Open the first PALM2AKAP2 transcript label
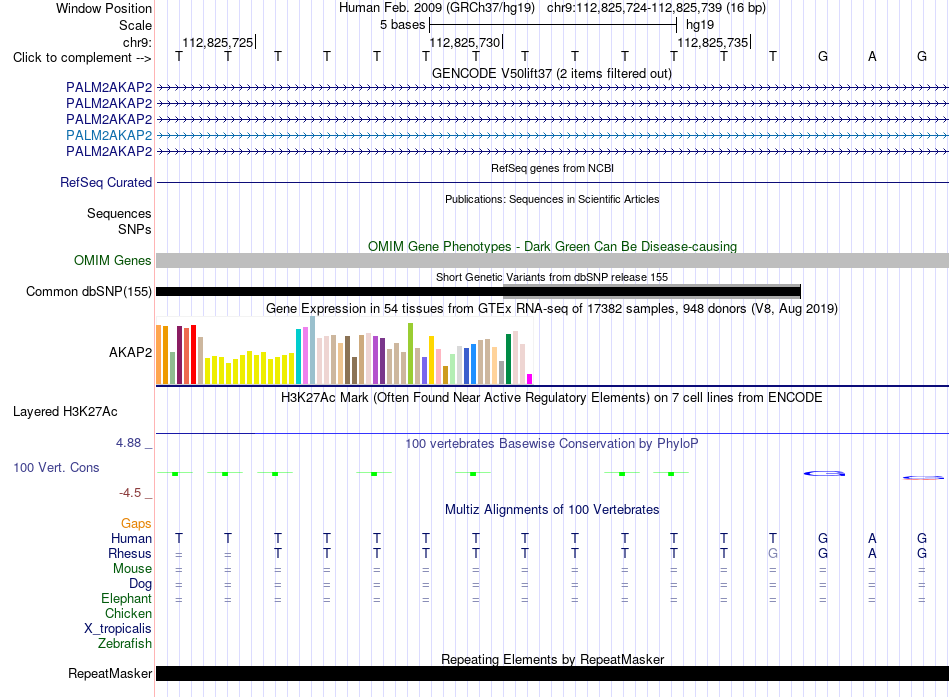The image size is (950, 697). click(109, 87)
